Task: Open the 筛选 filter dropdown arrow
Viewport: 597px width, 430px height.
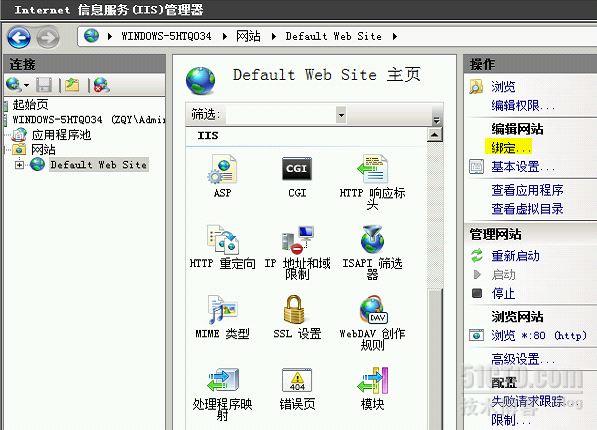Action: (341, 114)
